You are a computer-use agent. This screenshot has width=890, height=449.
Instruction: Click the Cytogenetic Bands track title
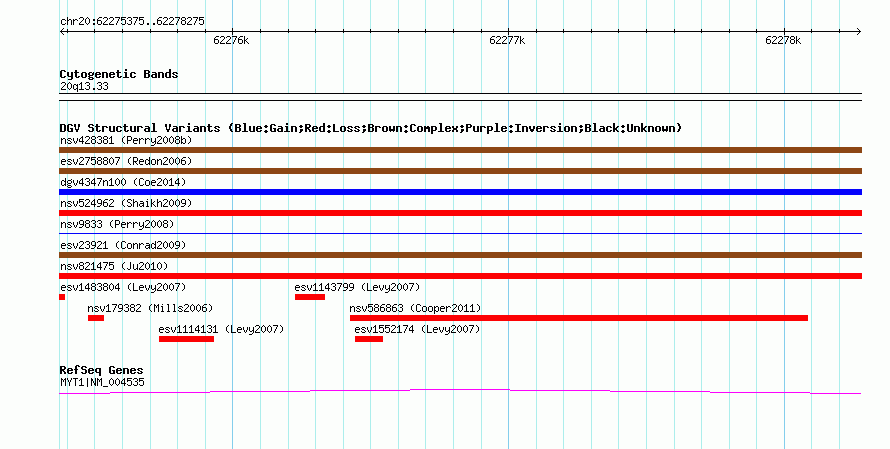(x=119, y=74)
